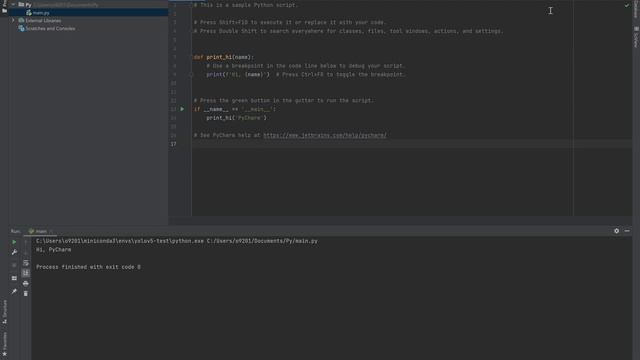
Task: Open the Favorites tool window tab
Action: (x=4, y=344)
